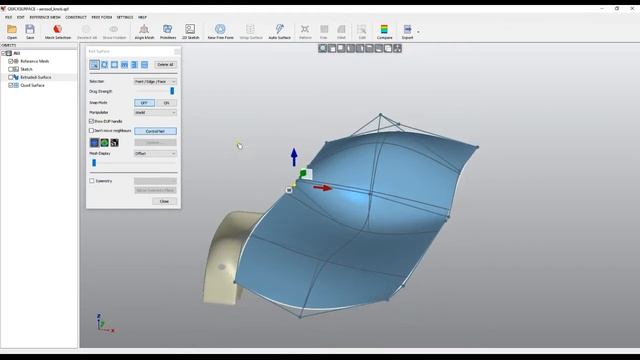Click the Control Net button
The height and width of the screenshot is (360, 640).
155,131
